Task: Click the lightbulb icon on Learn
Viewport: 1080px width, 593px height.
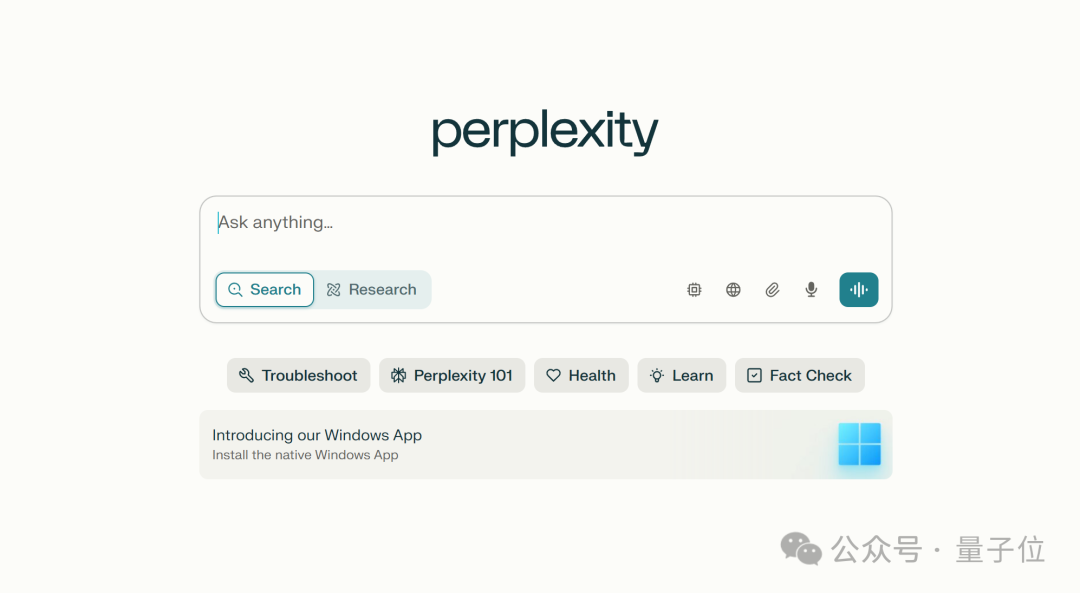Action: coord(657,375)
